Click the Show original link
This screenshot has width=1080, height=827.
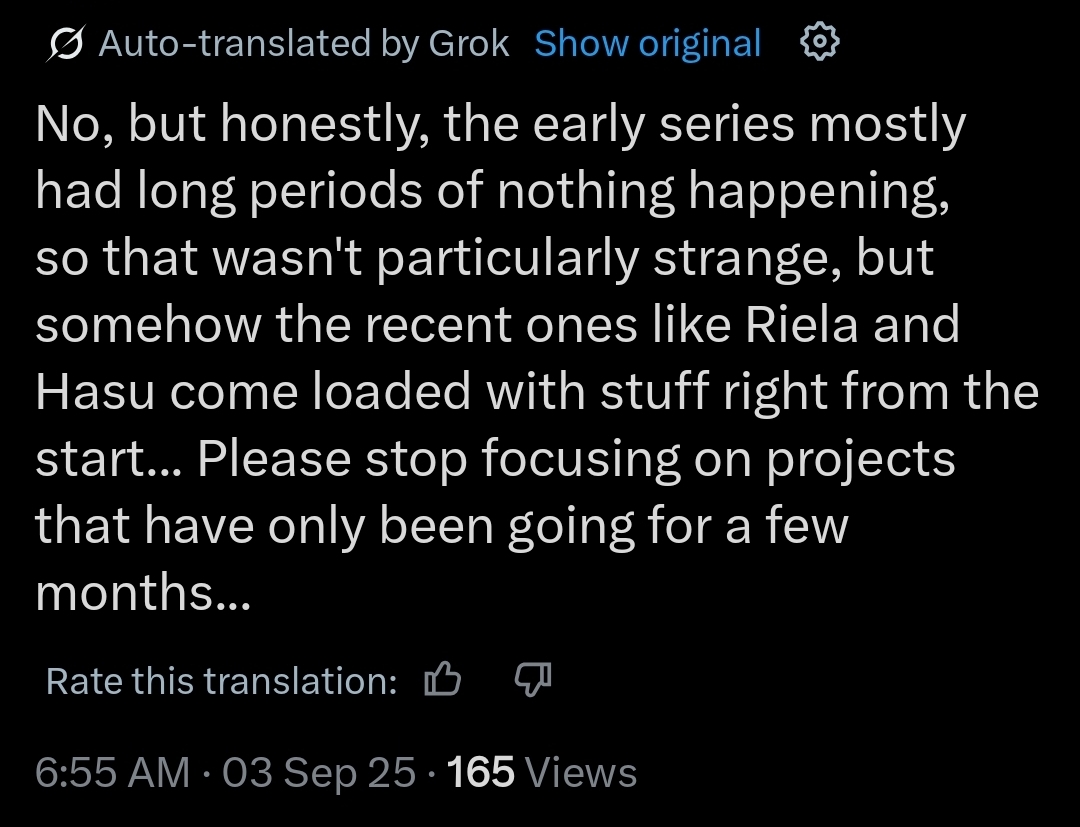point(647,43)
